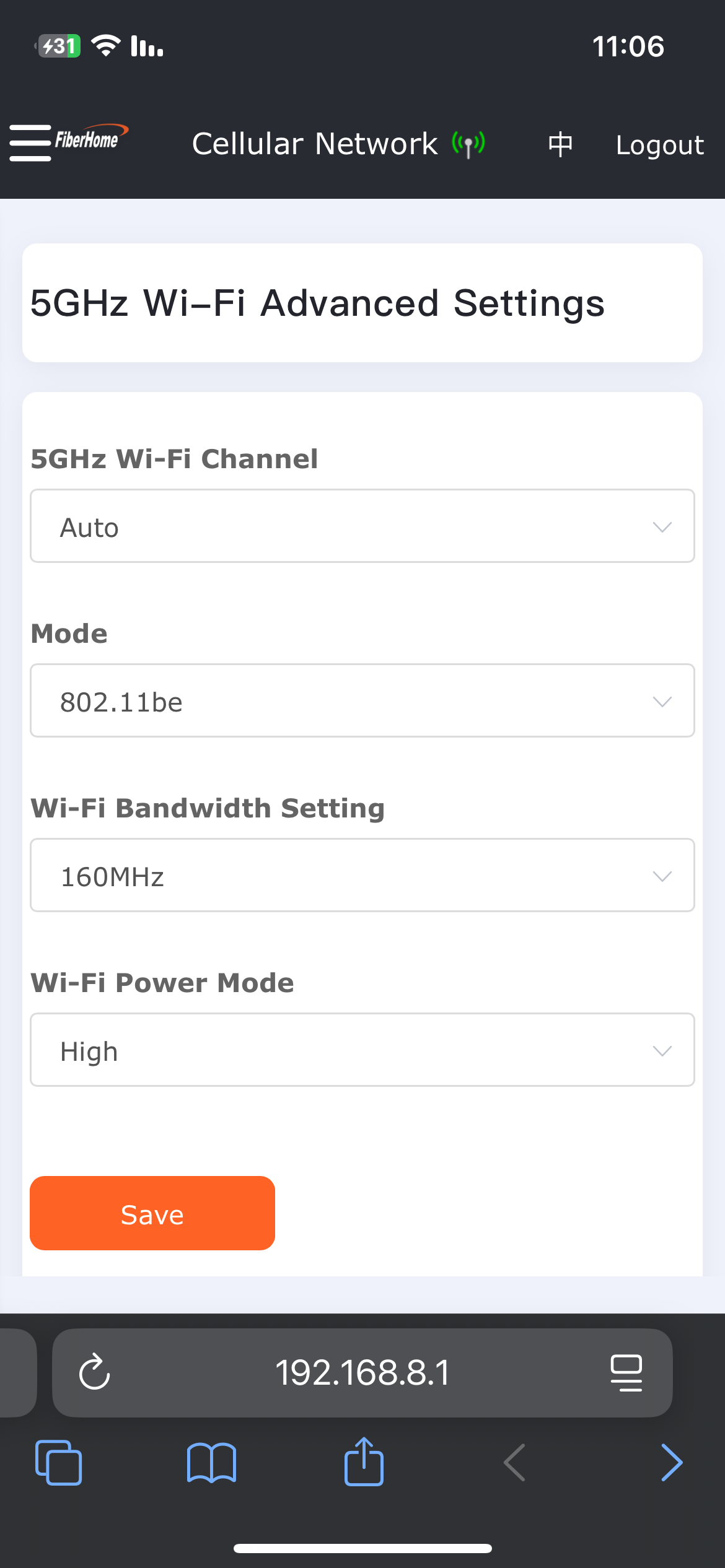
Task: Open the 5GHz Wi-Fi Channel dropdown
Action: point(362,526)
